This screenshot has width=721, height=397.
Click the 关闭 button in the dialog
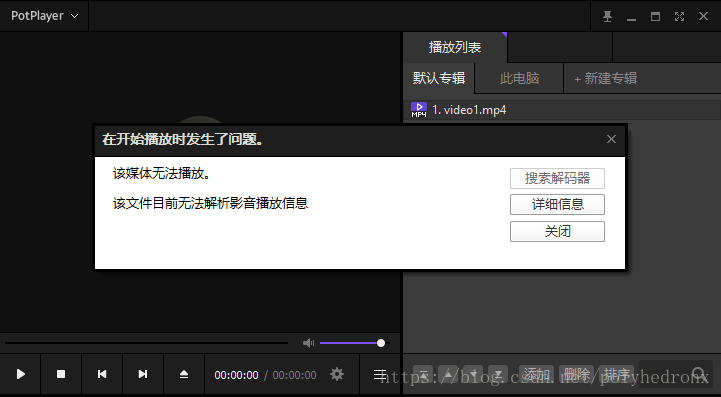(557, 231)
